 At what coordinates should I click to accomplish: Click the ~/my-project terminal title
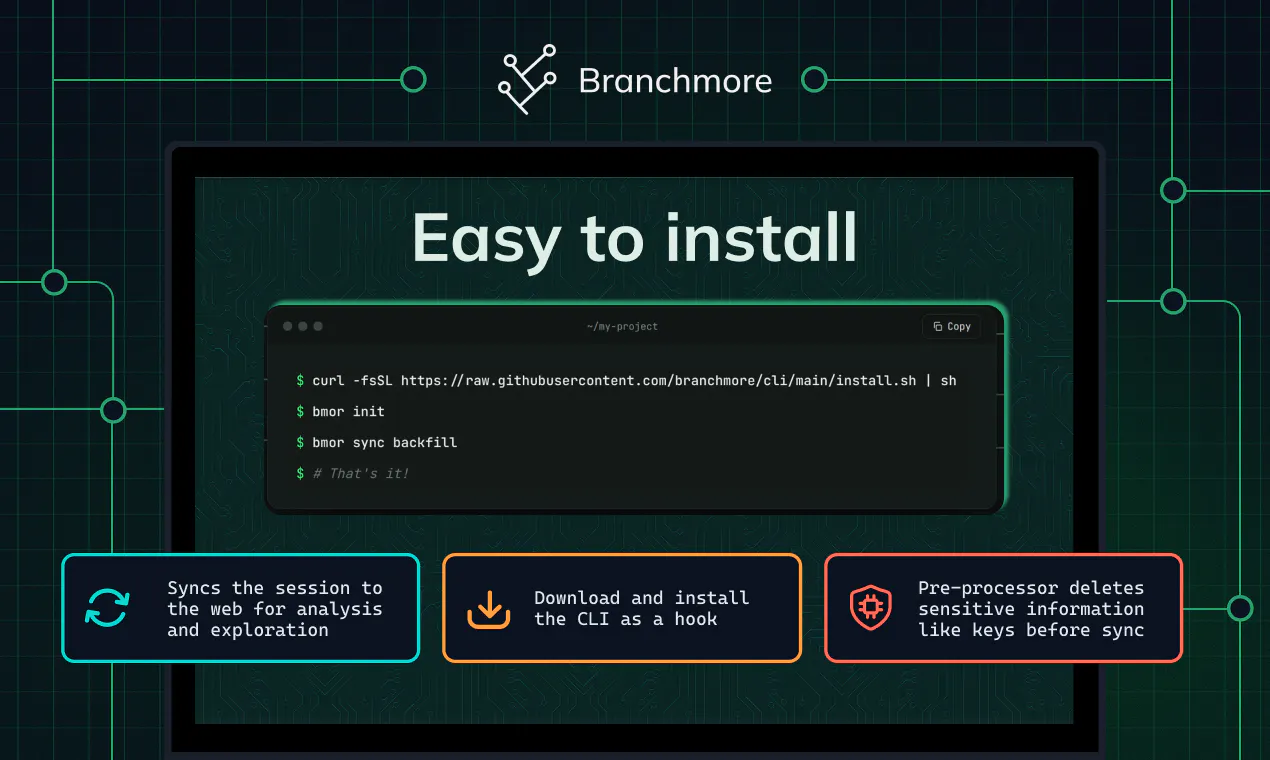[622, 327]
